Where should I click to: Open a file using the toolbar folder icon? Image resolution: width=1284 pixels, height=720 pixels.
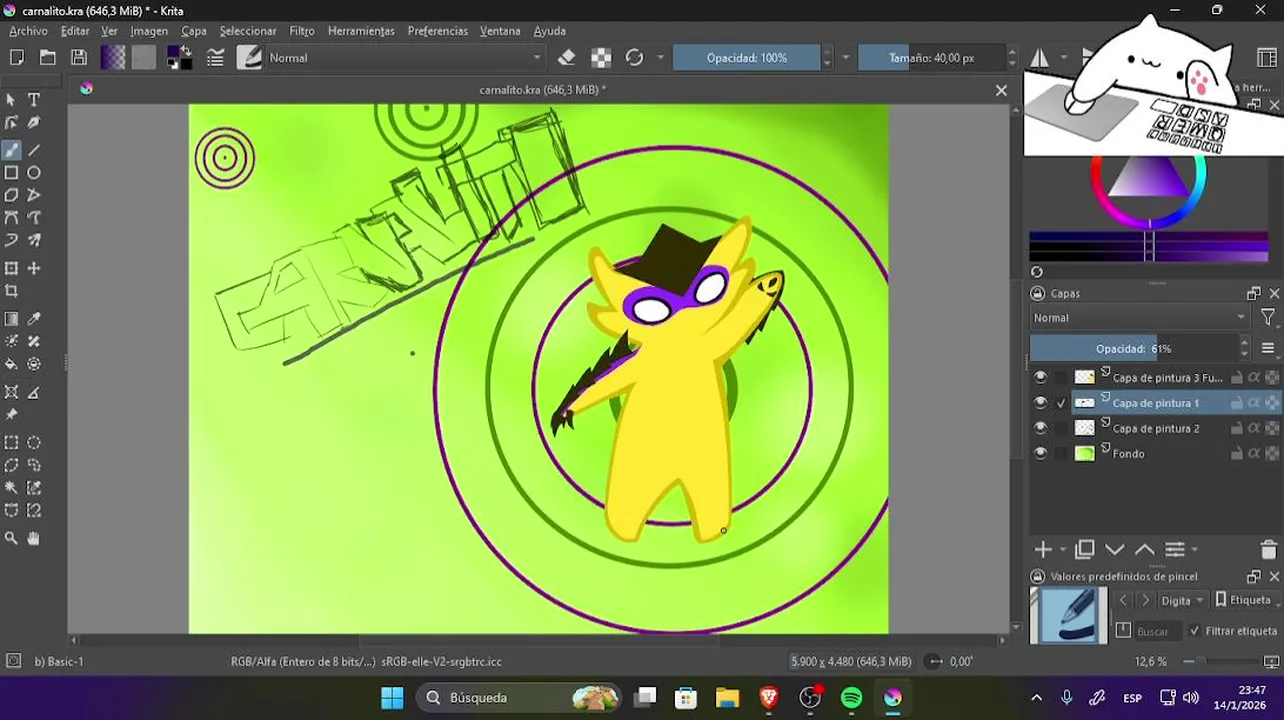(x=48, y=58)
